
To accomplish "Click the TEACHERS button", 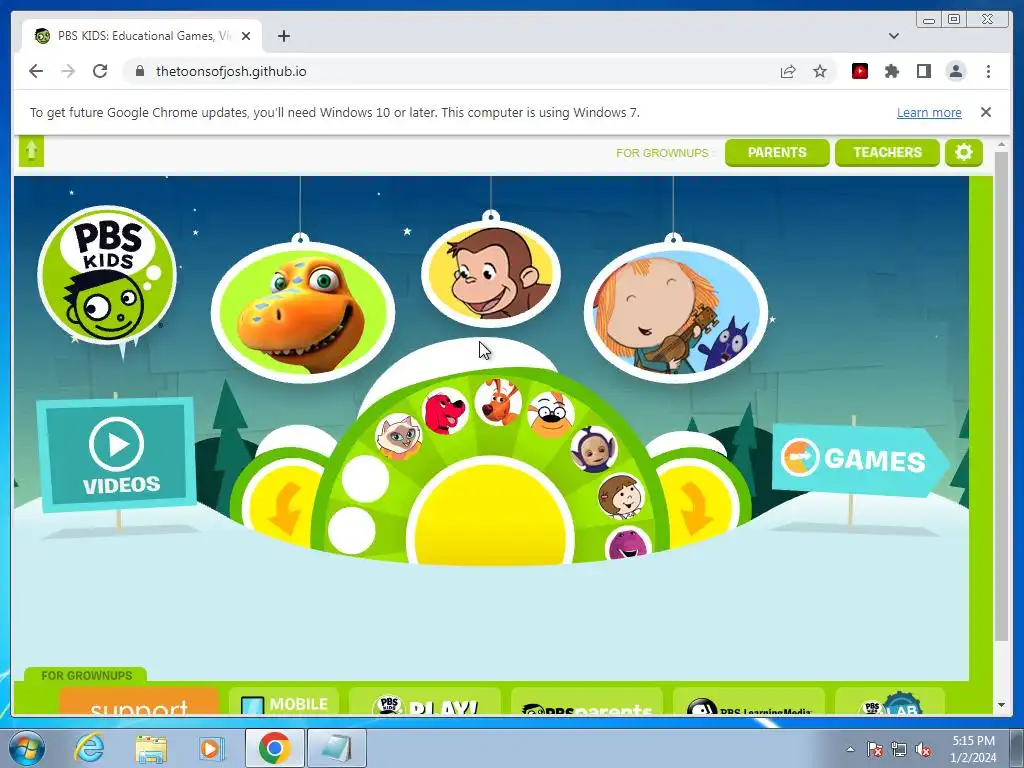I will click(887, 153).
